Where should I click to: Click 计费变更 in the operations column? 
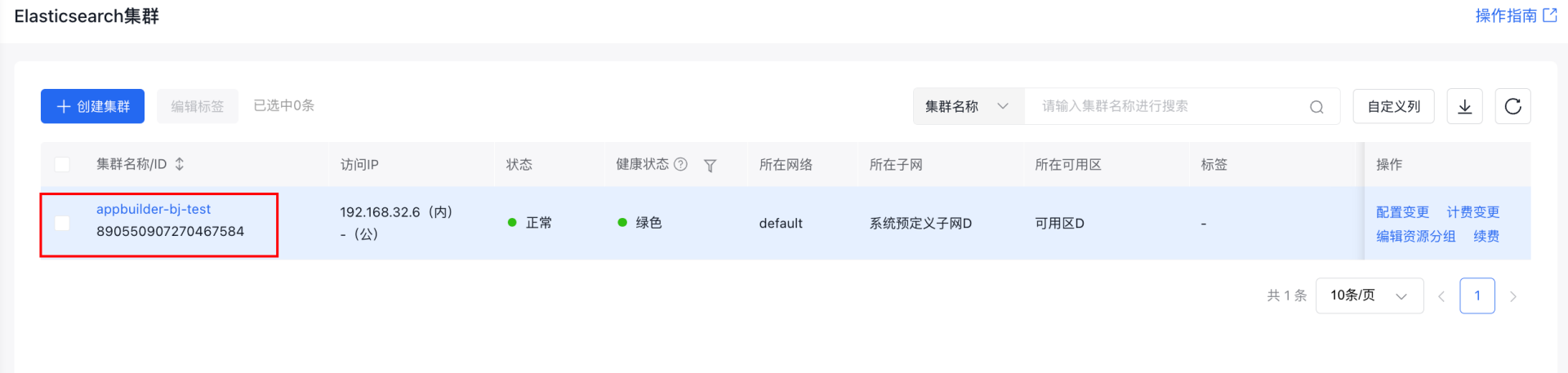1473,212
